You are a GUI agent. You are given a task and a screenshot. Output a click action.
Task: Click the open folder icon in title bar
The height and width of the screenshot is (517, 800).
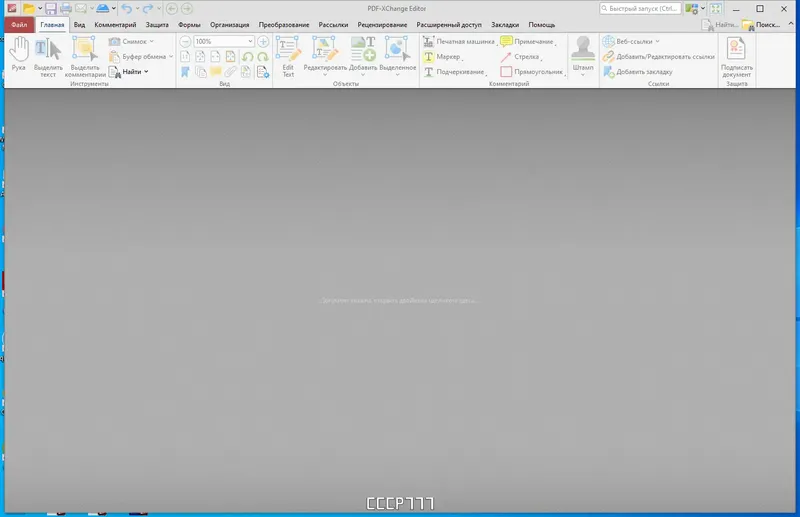coord(29,9)
